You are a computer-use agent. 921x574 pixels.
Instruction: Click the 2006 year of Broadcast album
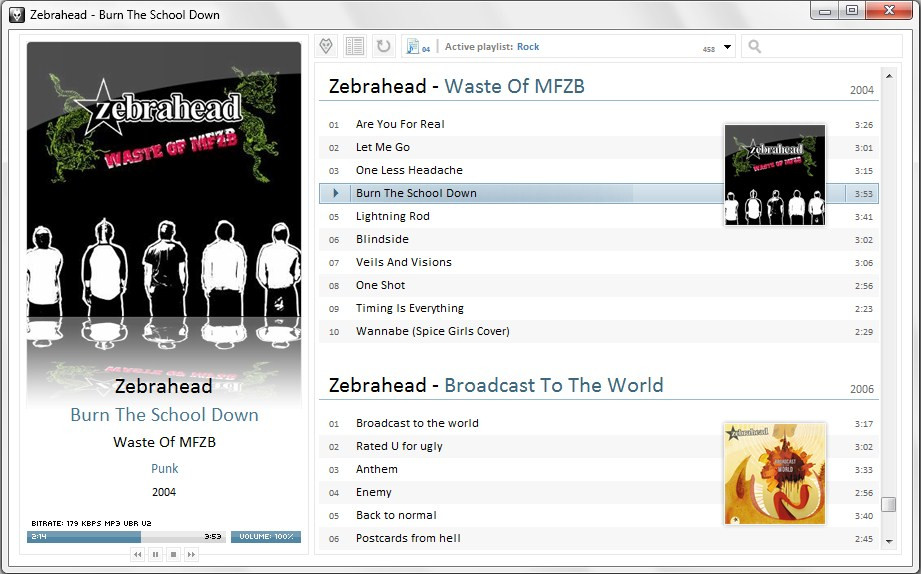pos(862,389)
